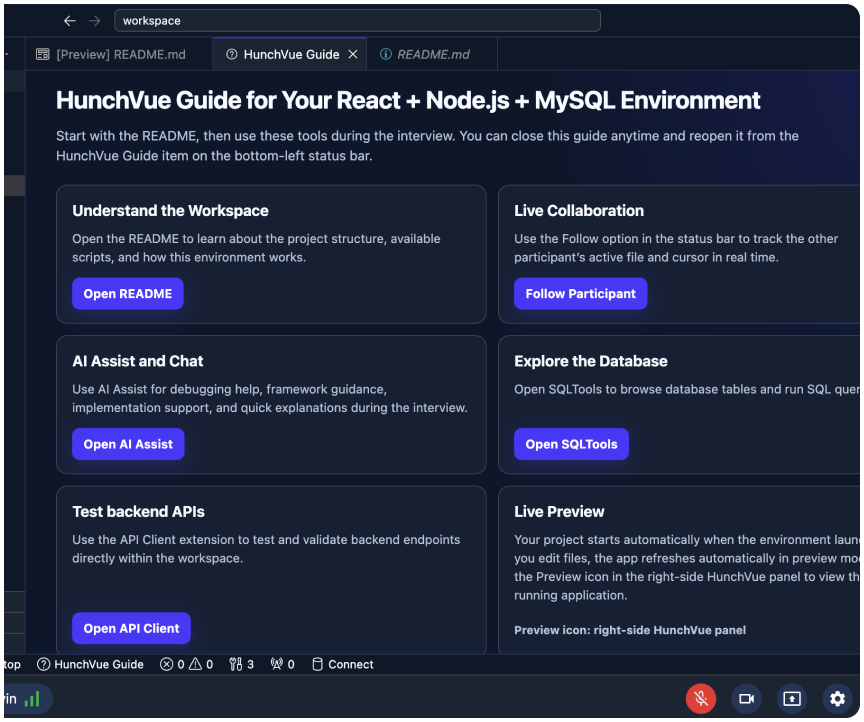Click Connect text in status bar

(x=350, y=665)
